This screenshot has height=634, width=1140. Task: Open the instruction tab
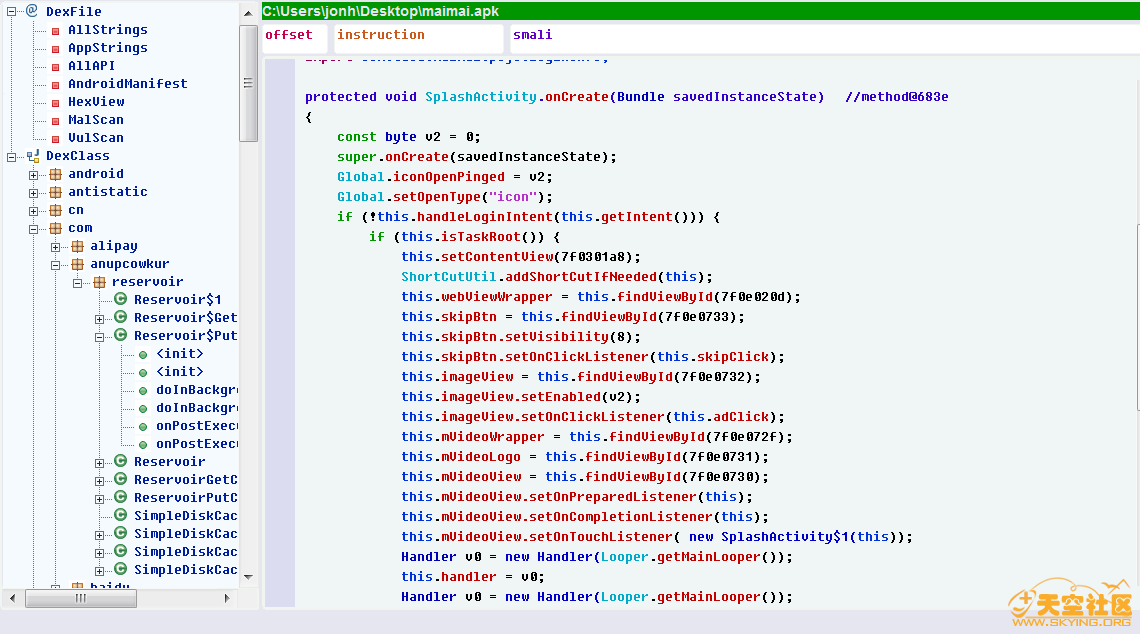coord(380,35)
